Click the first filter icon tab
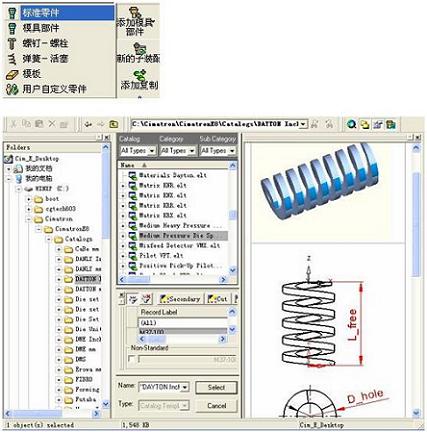The image size is (427, 432). tap(133, 299)
